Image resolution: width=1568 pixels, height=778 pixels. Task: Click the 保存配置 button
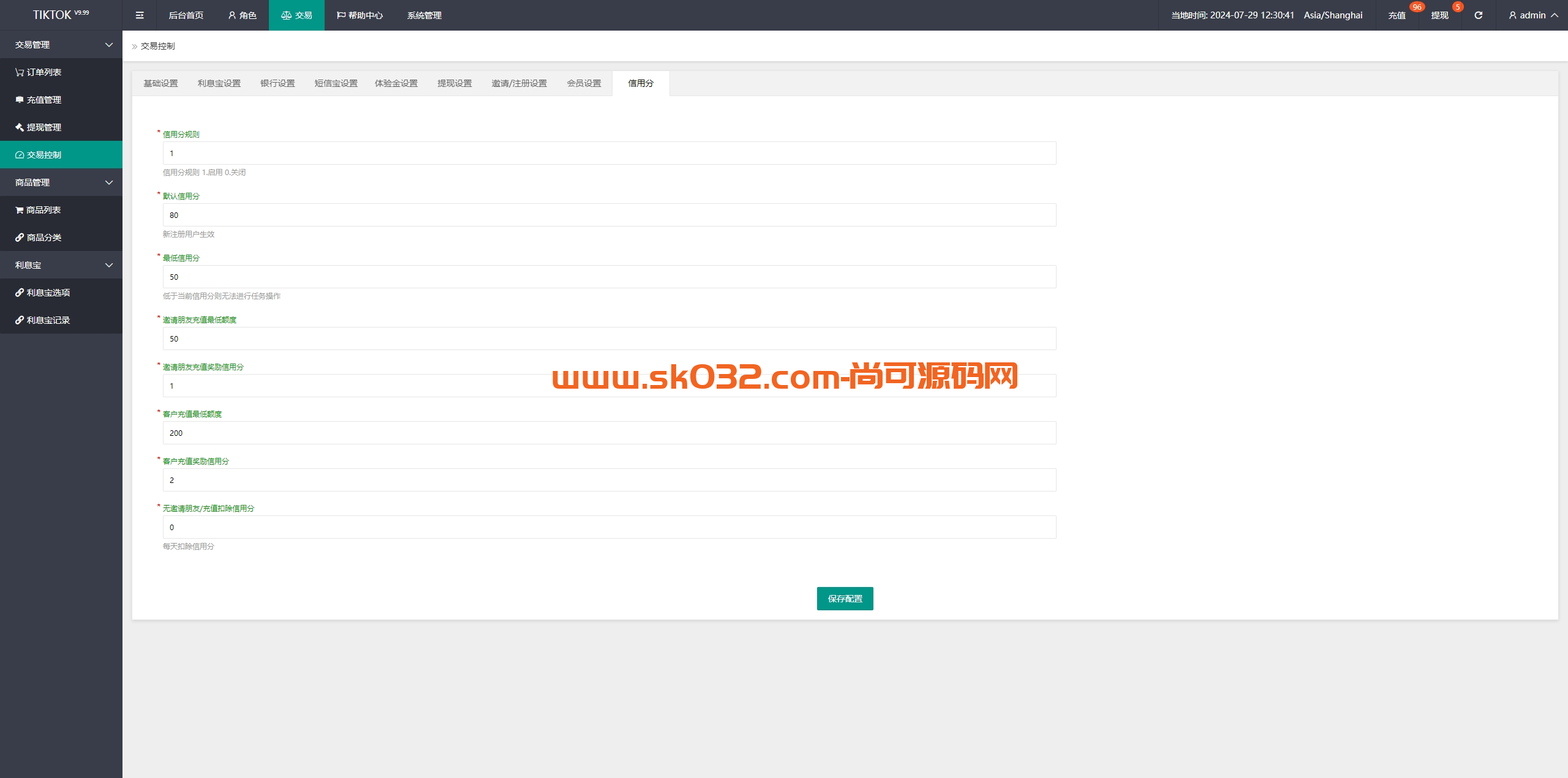[x=845, y=599]
